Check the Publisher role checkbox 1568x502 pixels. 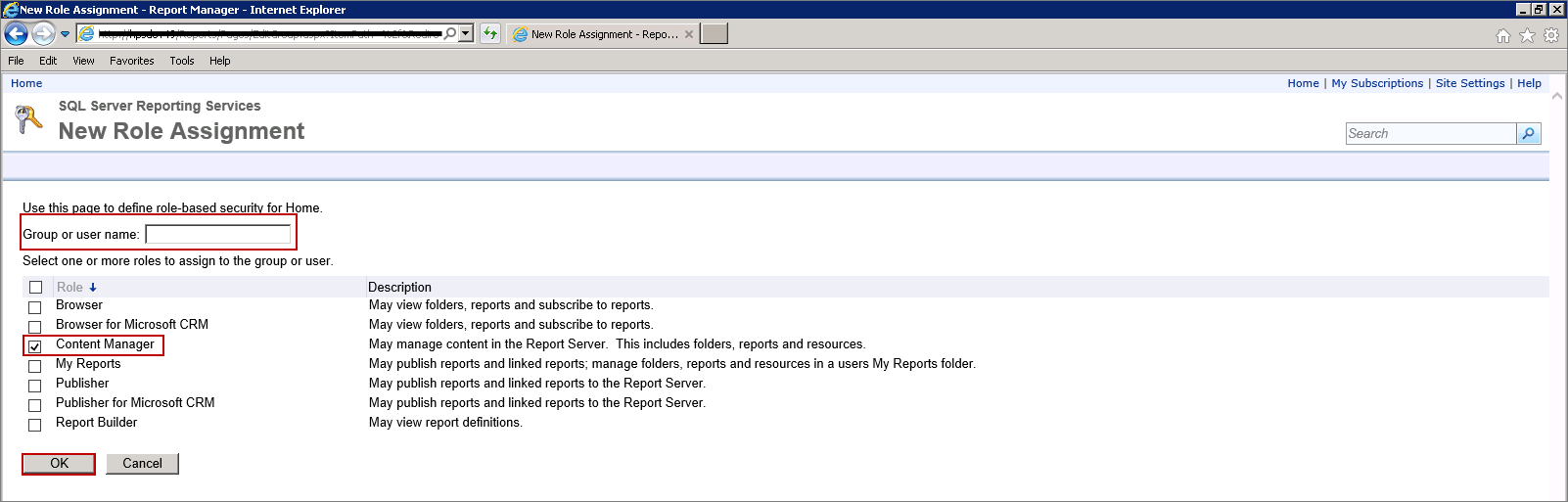click(x=35, y=386)
